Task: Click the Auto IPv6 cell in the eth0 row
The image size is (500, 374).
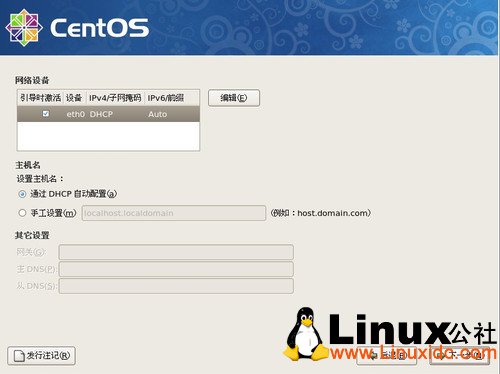Action: tap(158, 114)
